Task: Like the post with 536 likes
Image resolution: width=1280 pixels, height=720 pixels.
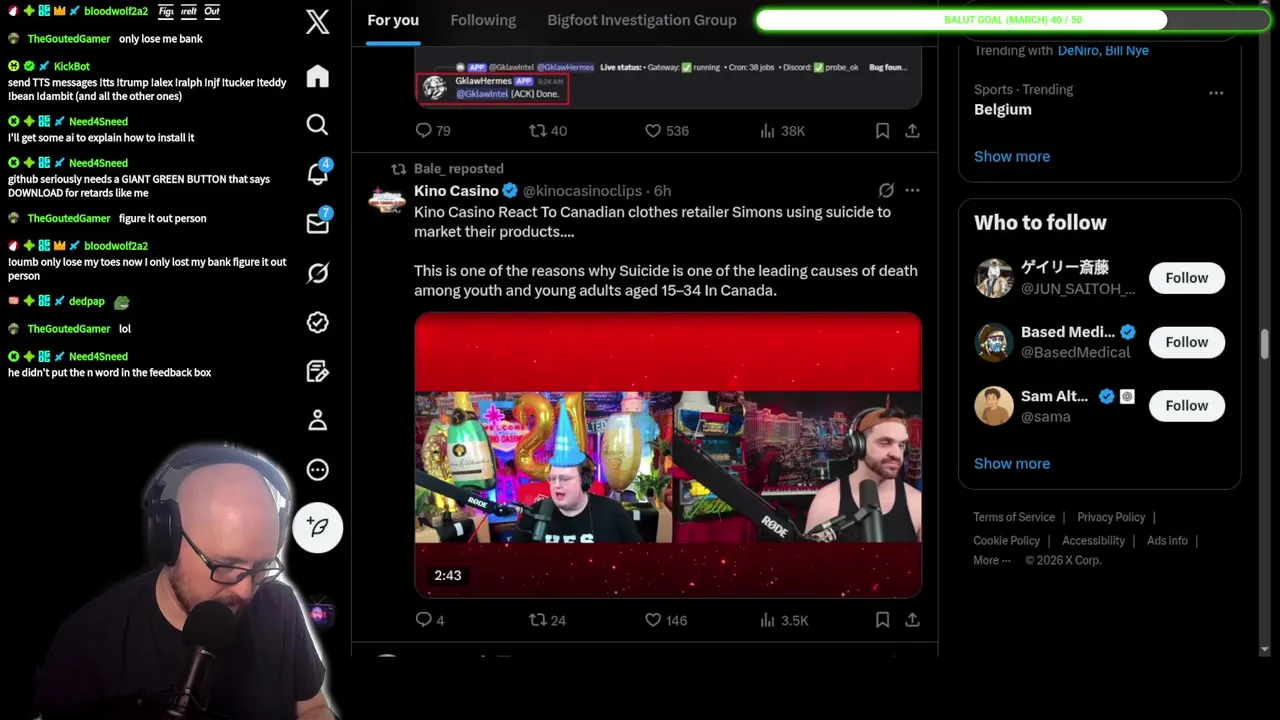Action: 666,130
